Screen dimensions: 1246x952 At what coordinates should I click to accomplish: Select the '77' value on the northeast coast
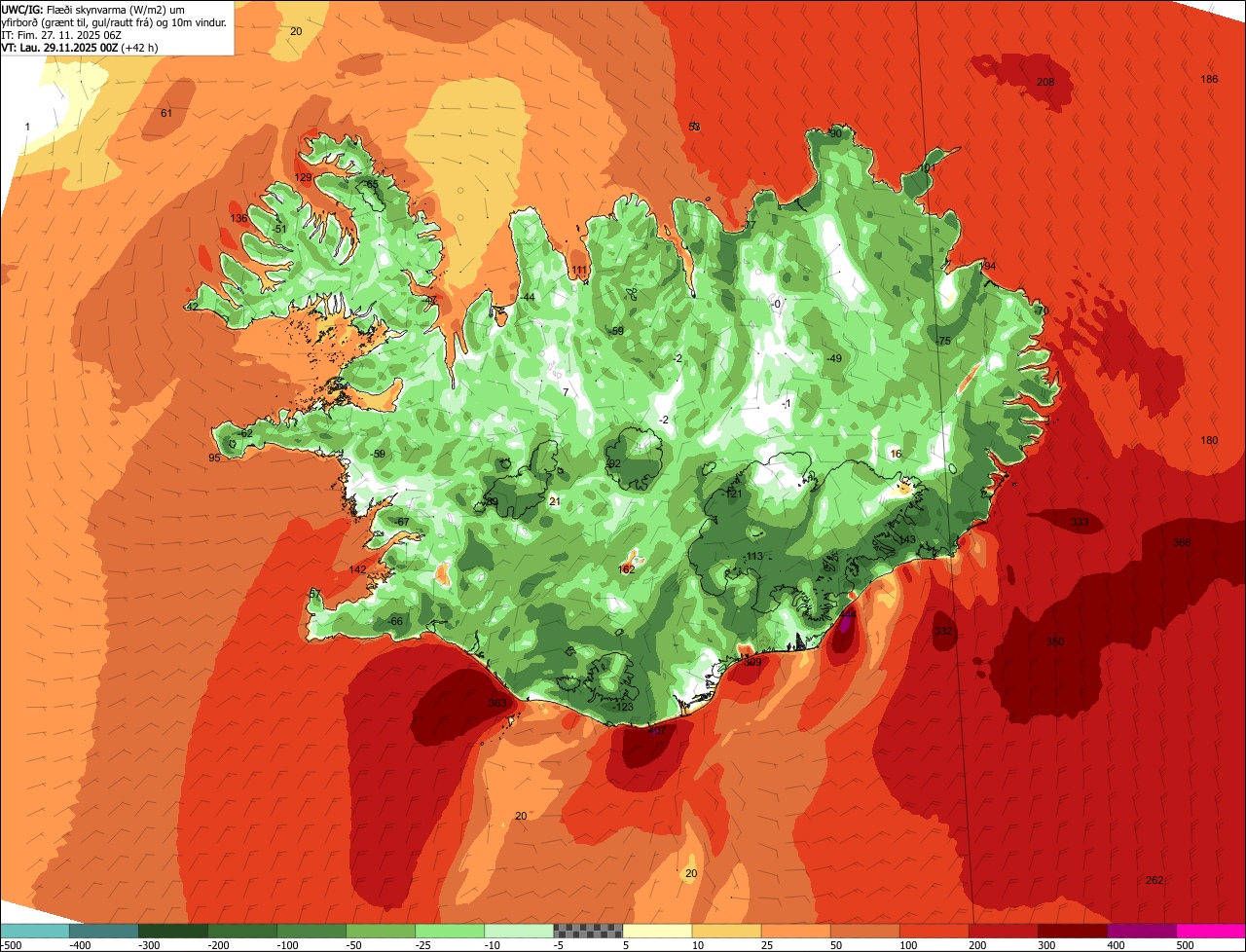coord(750,225)
